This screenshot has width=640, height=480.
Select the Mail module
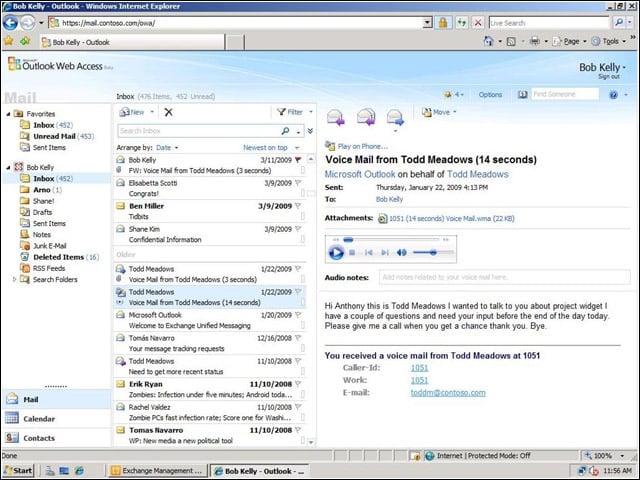pos(56,400)
